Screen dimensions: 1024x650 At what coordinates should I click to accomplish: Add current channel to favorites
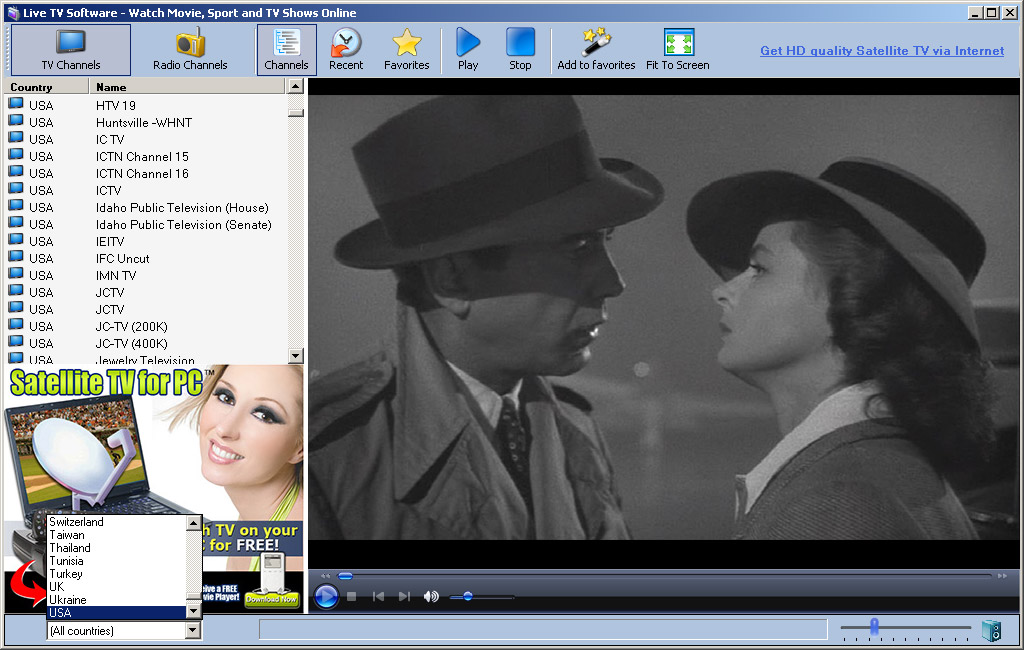(x=596, y=50)
